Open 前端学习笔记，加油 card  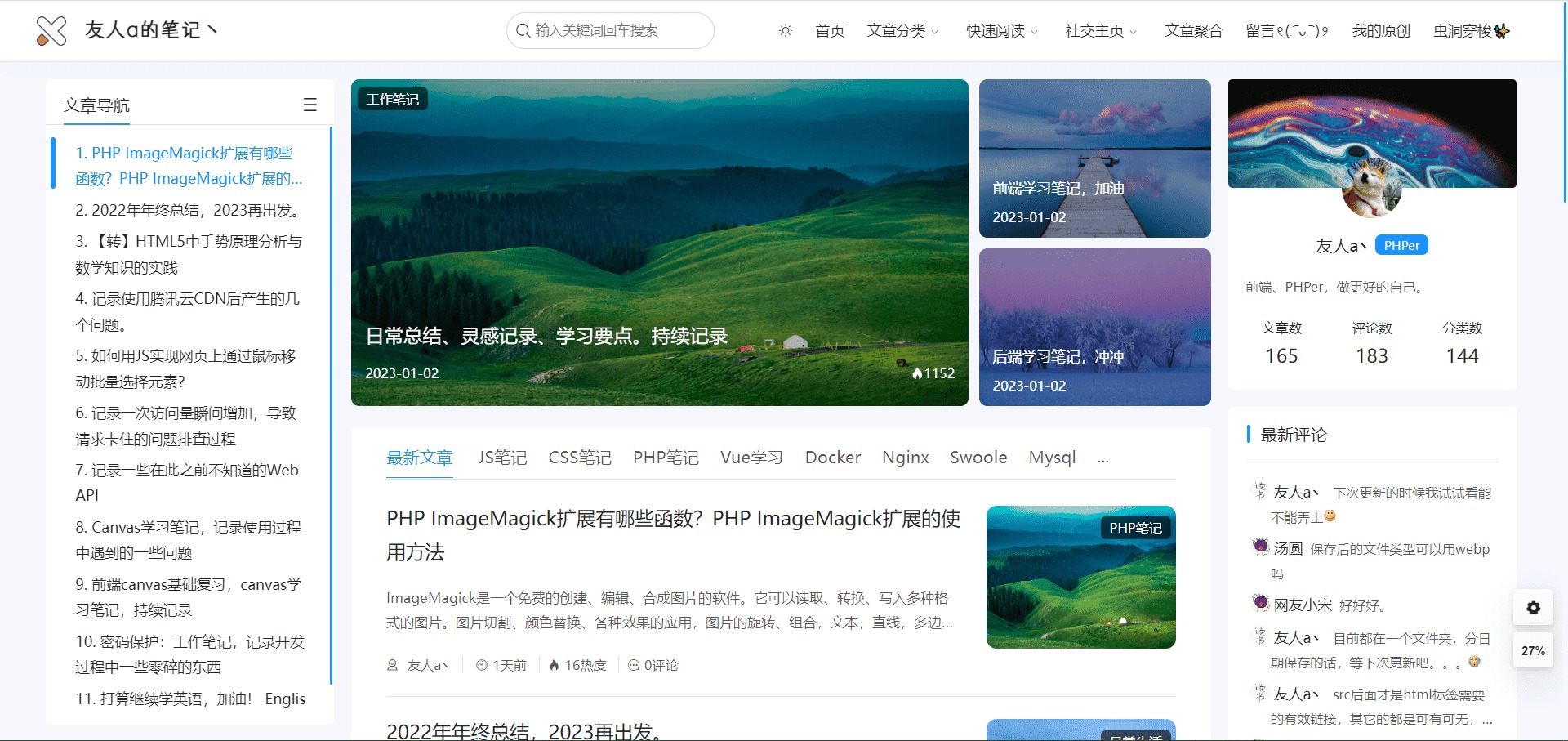click(1095, 158)
